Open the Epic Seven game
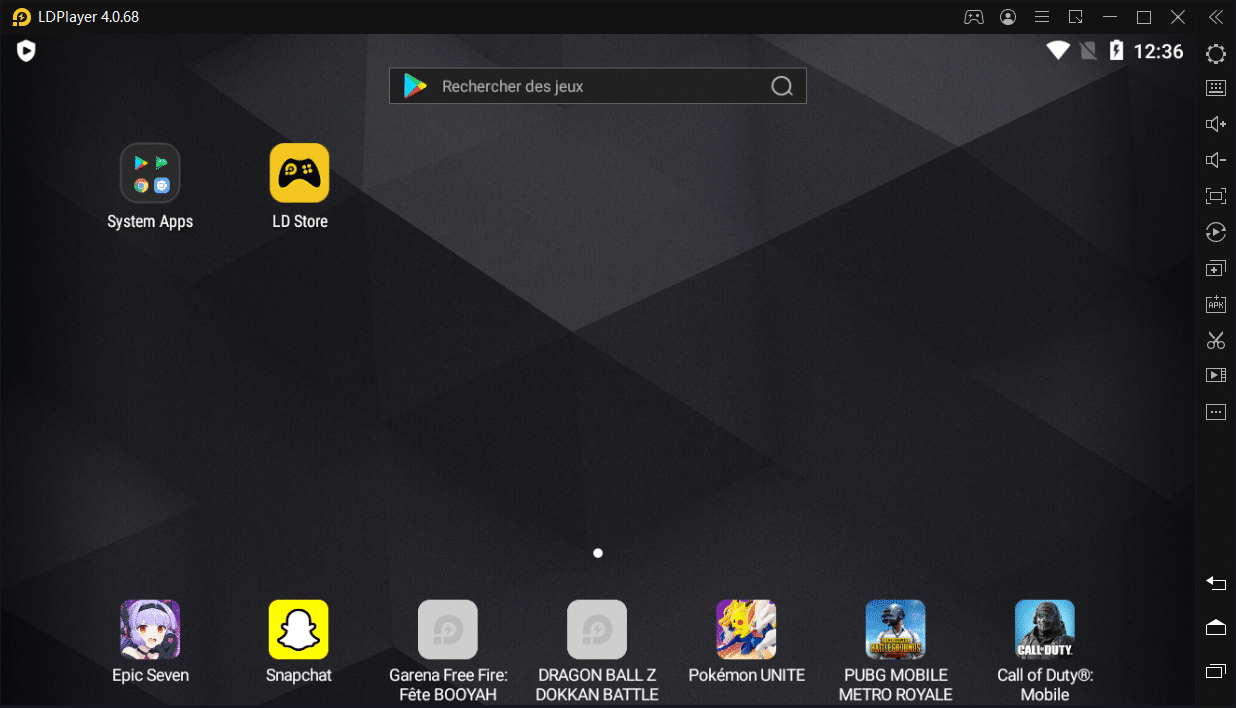1236x708 pixels. click(x=150, y=629)
